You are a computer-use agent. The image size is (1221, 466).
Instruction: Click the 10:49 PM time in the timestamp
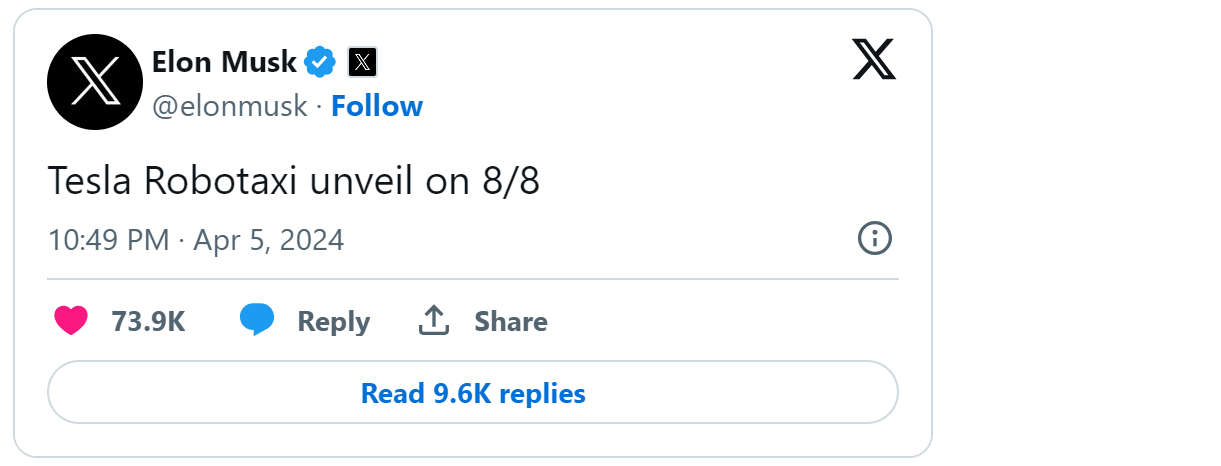(109, 241)
